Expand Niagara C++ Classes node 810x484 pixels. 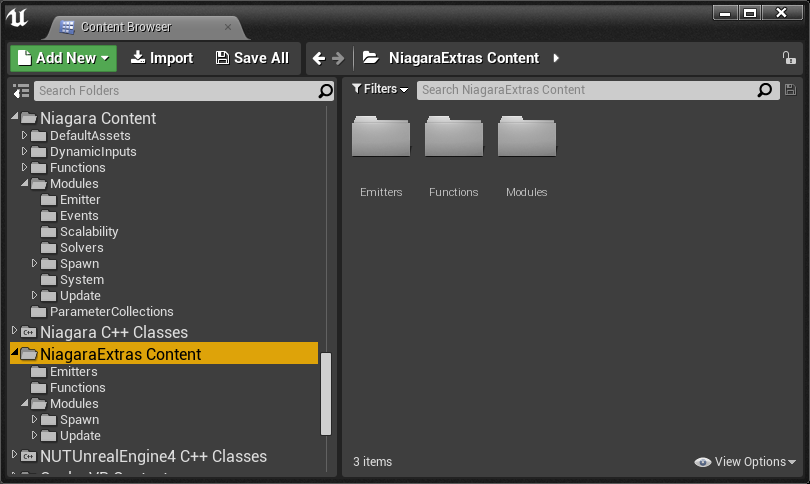(x=14, y=331)
